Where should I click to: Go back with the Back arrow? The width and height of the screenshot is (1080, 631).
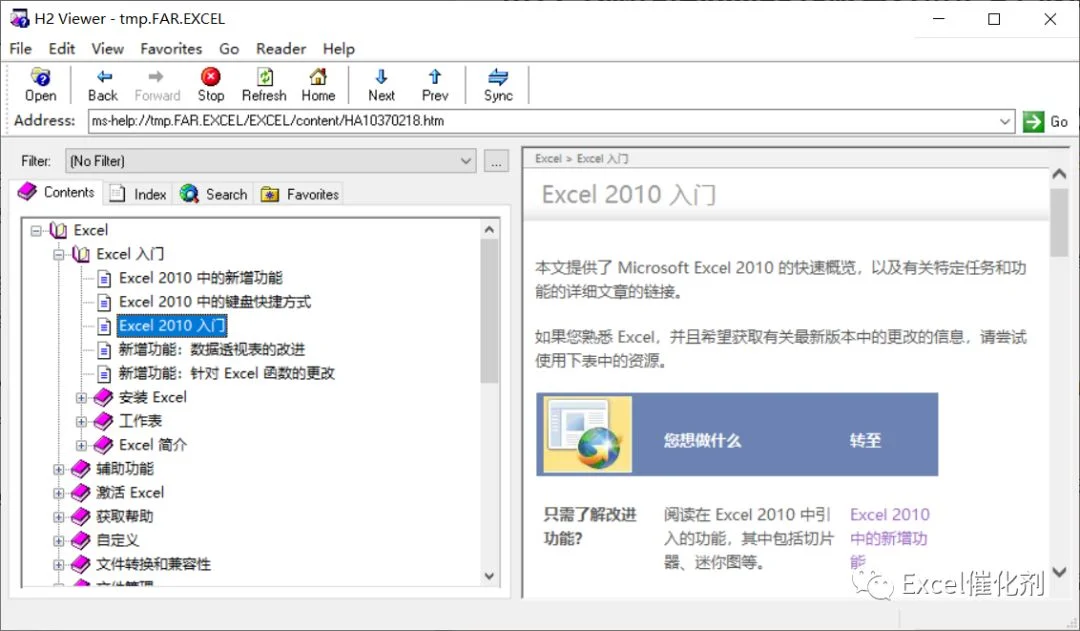tap(103, 76)
